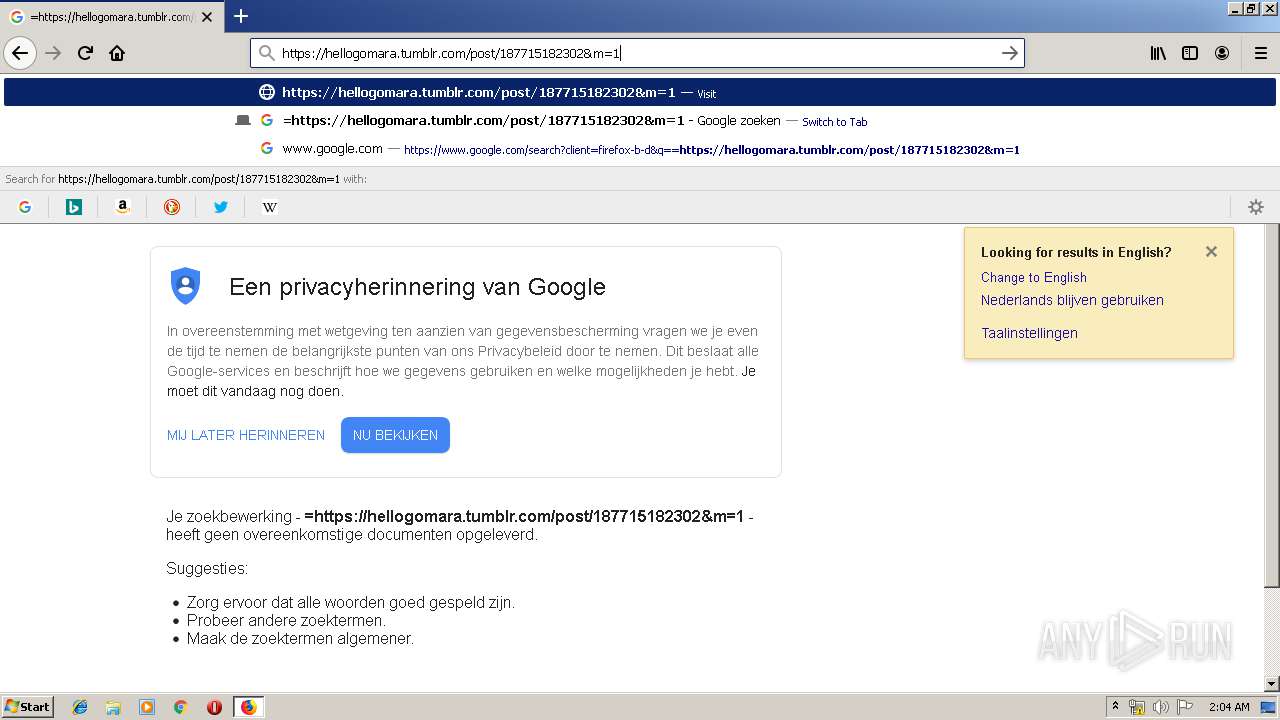Dismiss the language suggestion popup
The image size is (1280, 720).
click(x=1211, y=252)
